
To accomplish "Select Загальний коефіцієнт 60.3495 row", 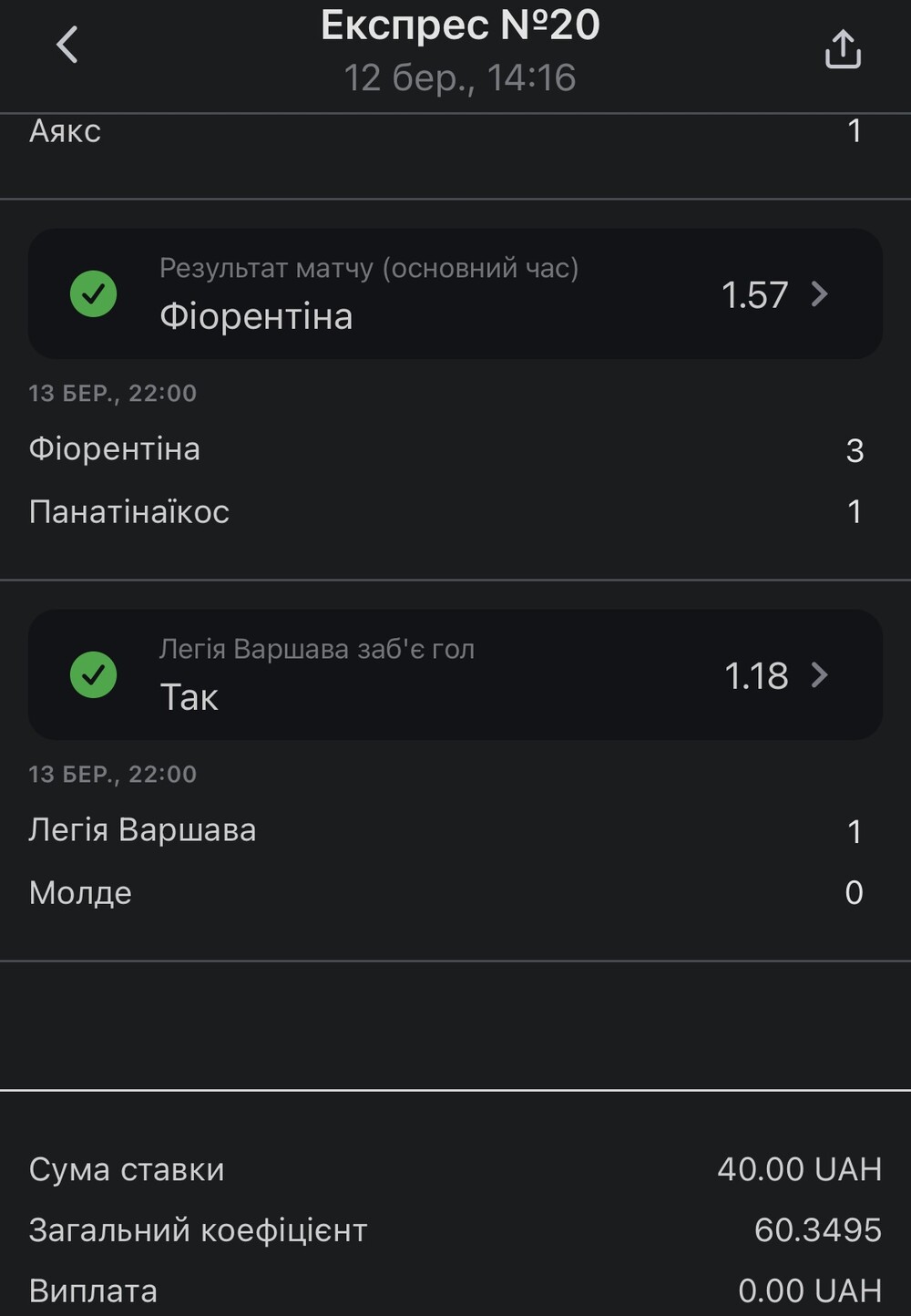I will 455,1230.
